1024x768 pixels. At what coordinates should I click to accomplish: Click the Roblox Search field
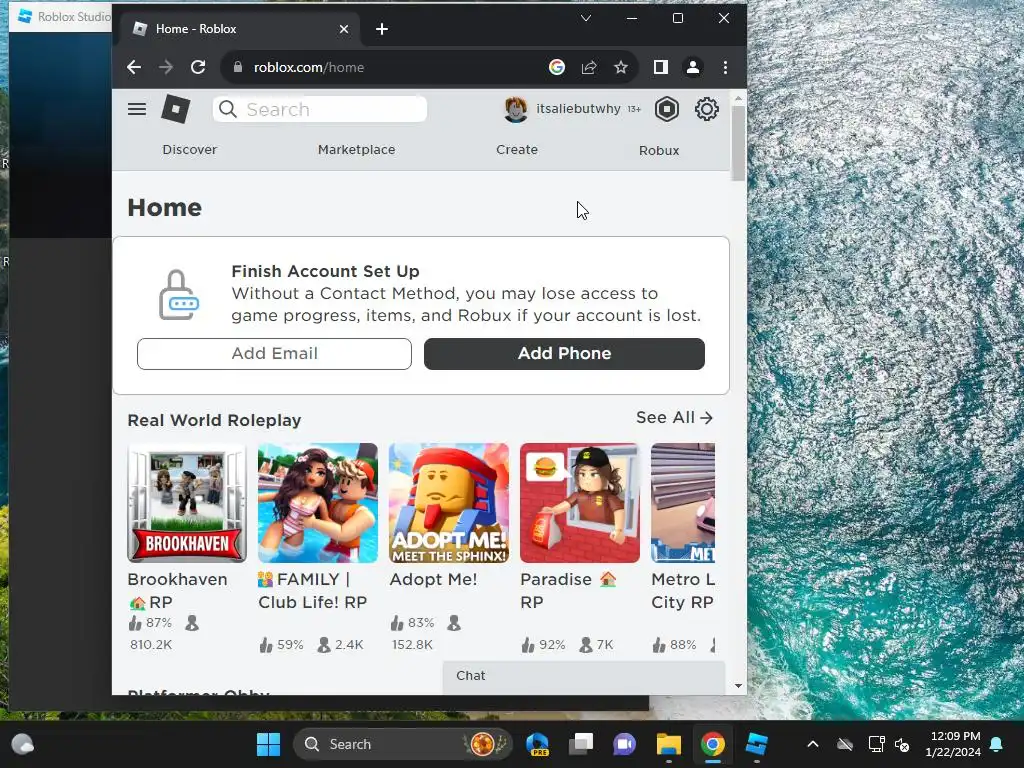pos(319,109)
